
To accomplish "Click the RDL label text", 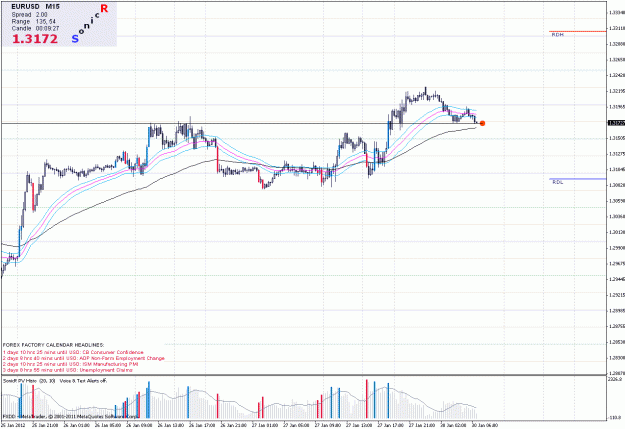I will (x=557, y=182).
